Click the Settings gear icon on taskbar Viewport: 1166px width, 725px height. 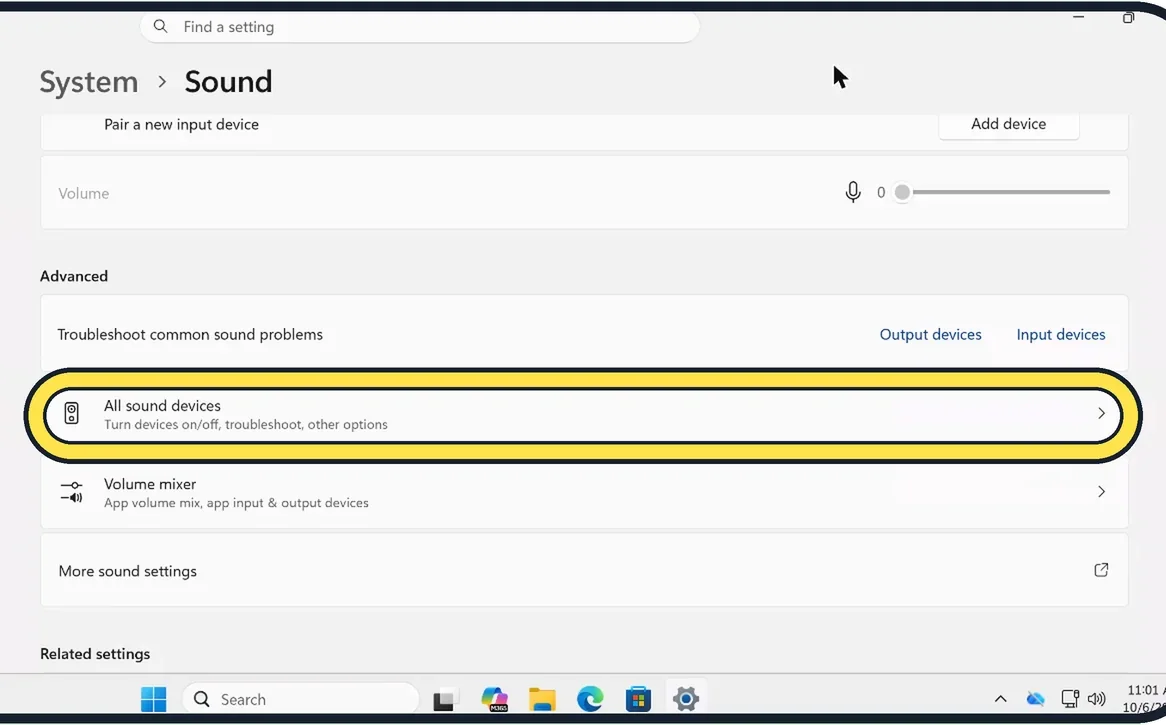pyautogui.click(x=686, y=699)
